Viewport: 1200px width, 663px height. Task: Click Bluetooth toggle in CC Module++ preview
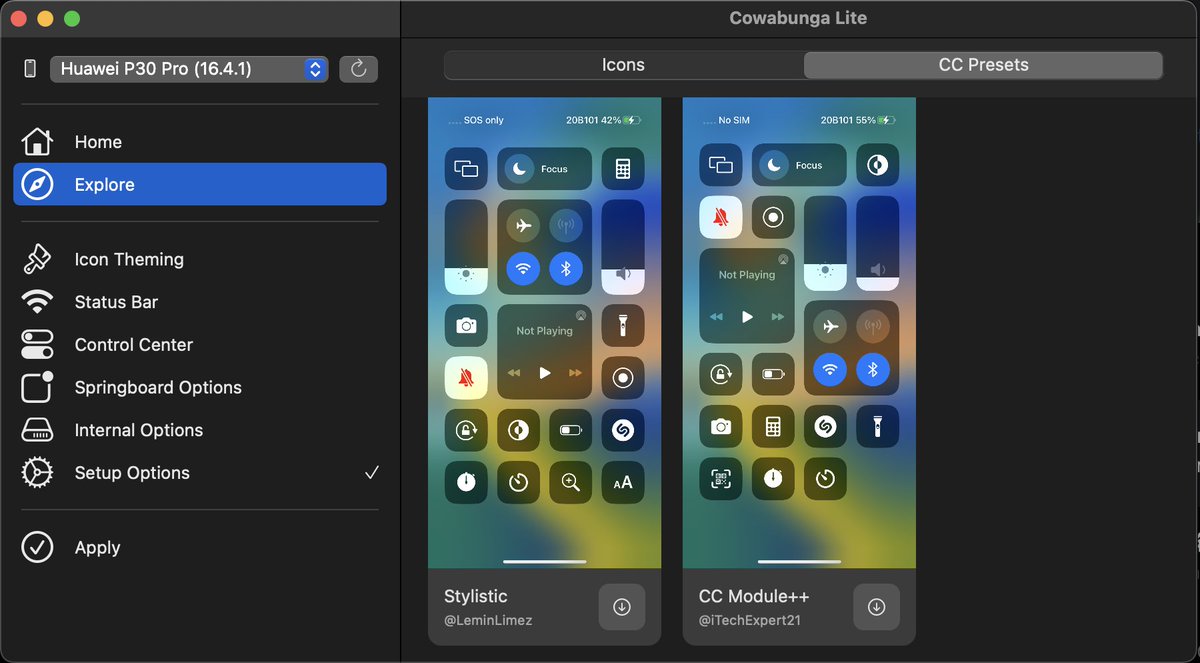872,369
